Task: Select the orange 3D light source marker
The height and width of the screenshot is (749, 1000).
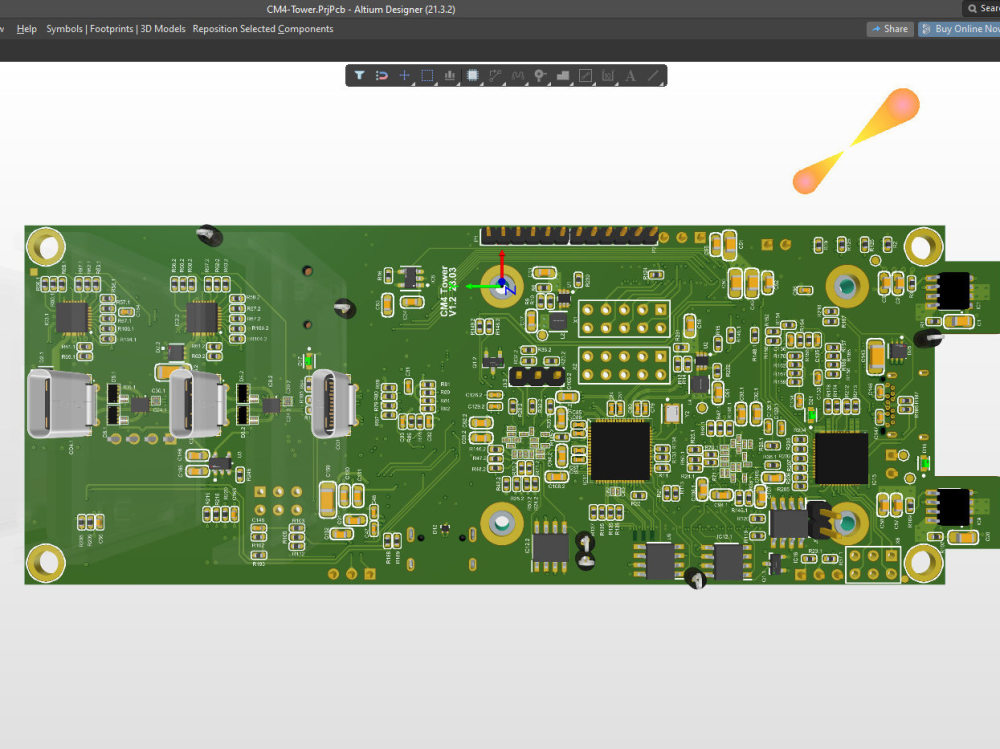Action: pos(856,141)
